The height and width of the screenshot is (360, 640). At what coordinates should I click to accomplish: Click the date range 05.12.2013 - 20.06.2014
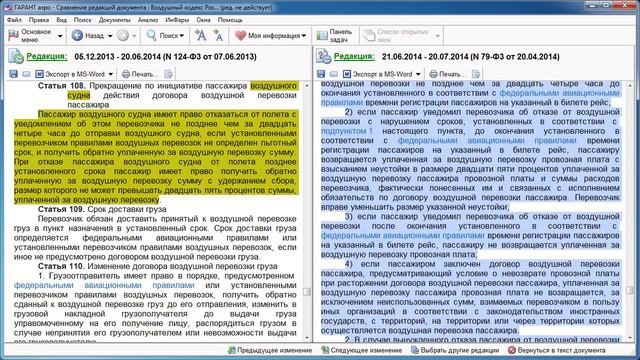[x=117, y=56]
